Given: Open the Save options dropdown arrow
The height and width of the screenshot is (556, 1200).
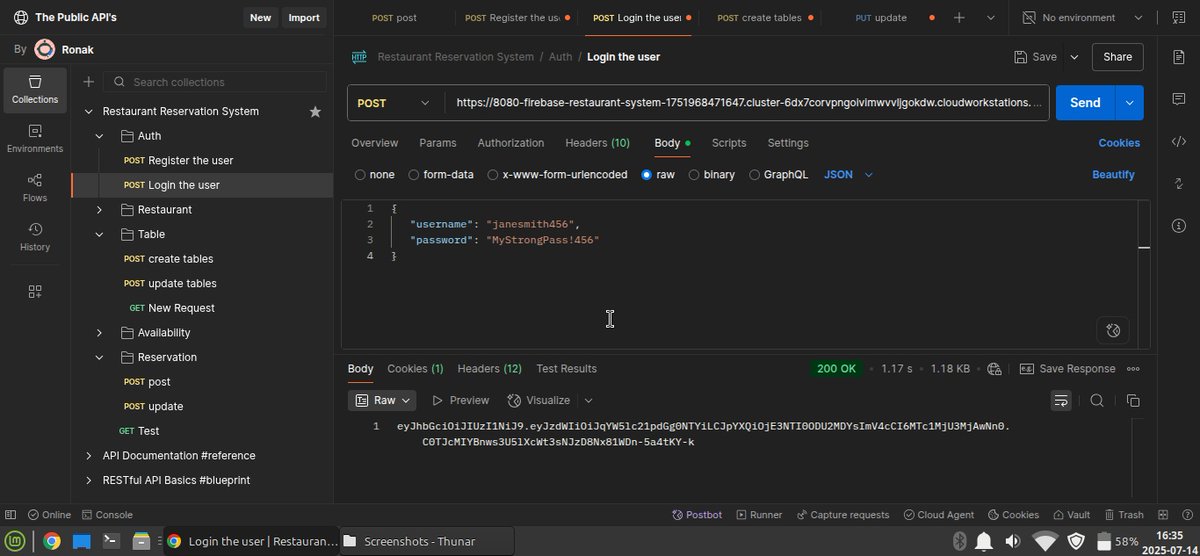Looking at the screenshot, I should click(x=1074, y=57).
